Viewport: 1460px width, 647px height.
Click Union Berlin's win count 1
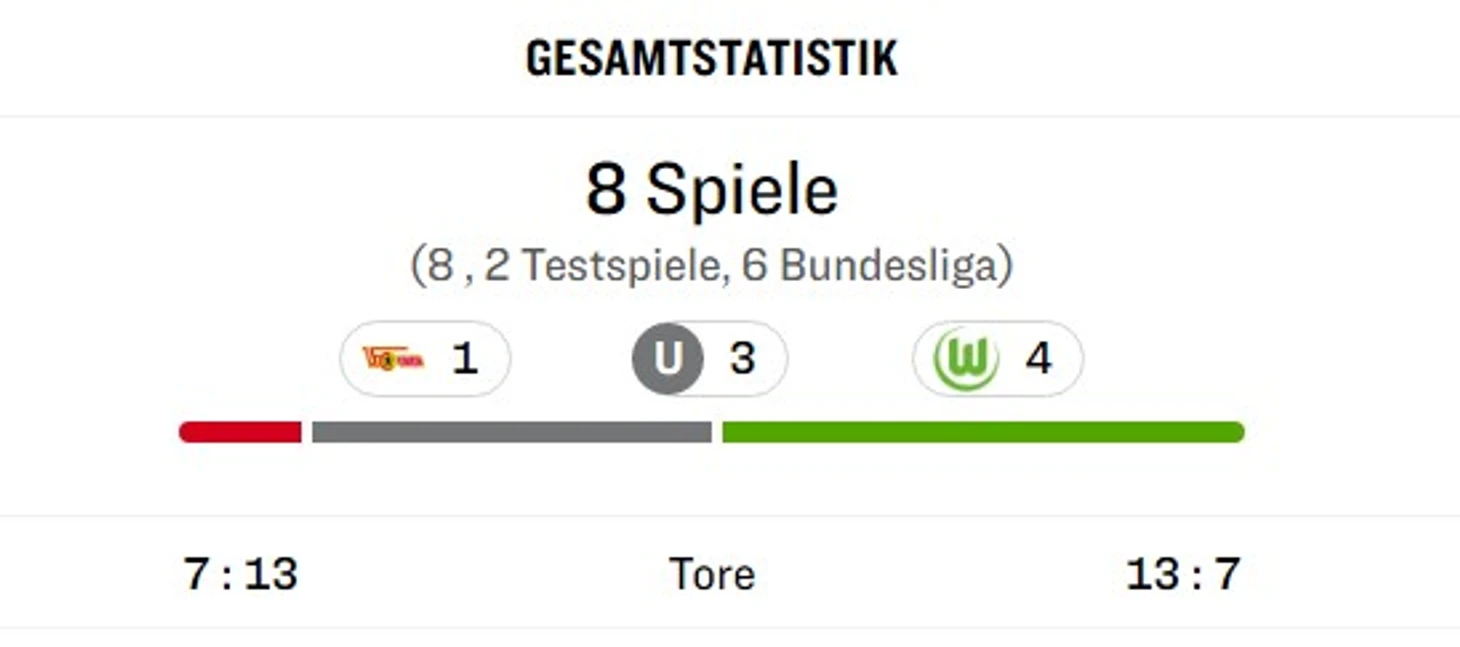[464, 359]
